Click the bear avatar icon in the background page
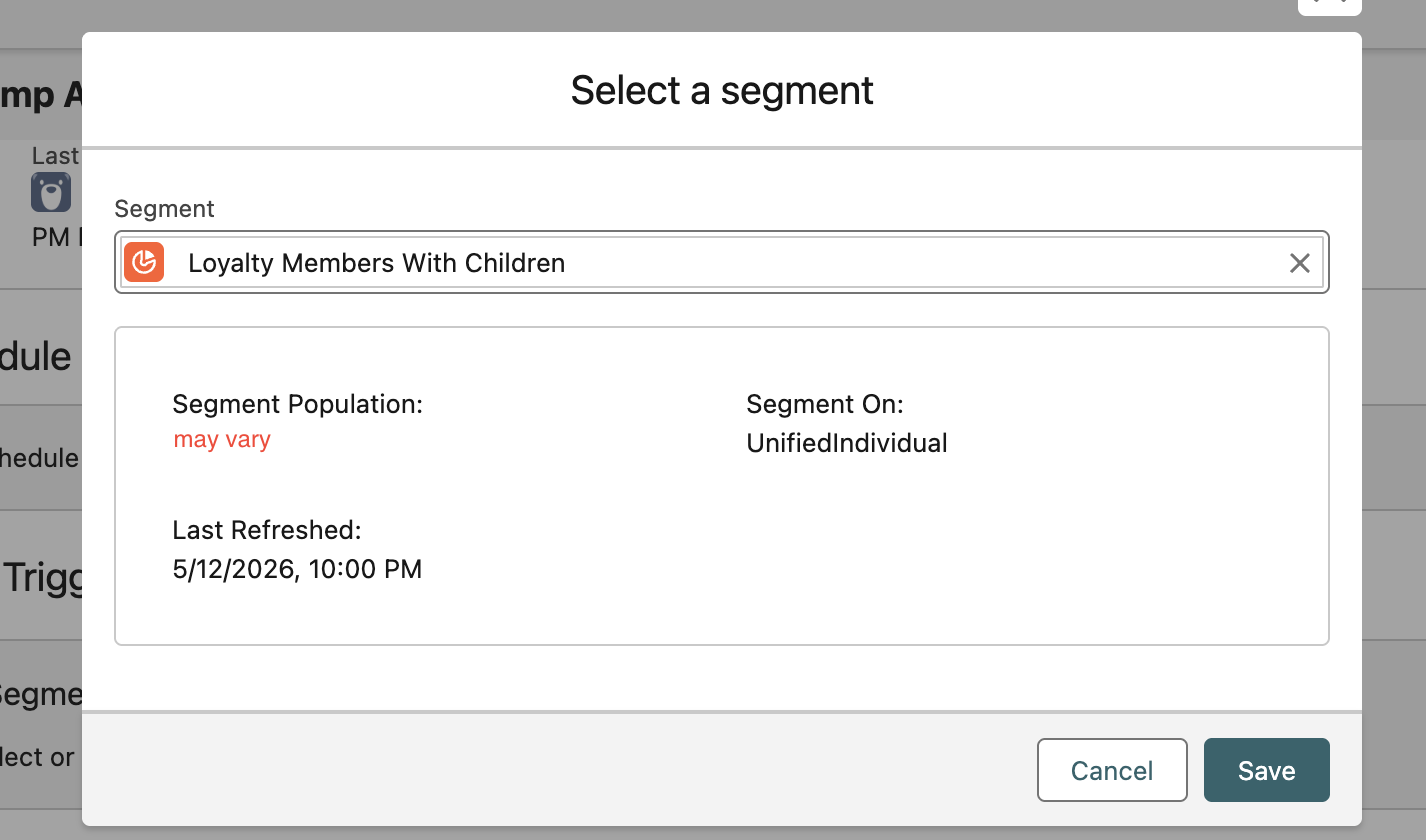This screenshot has width=1426, height=840. 50,192
